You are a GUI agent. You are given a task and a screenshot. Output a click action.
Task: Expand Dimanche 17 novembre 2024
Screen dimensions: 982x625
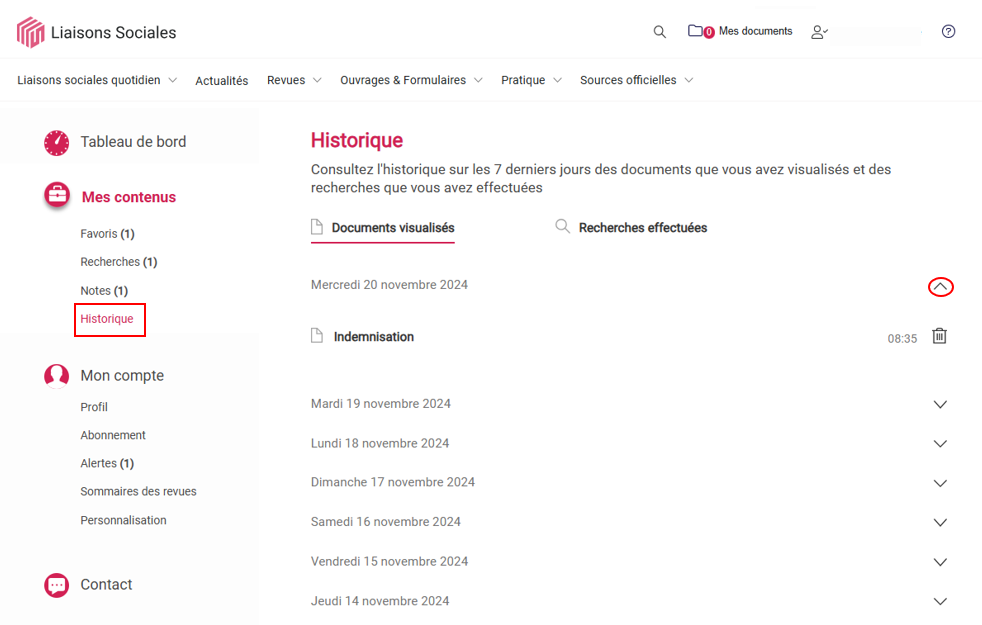pos(940,483)
